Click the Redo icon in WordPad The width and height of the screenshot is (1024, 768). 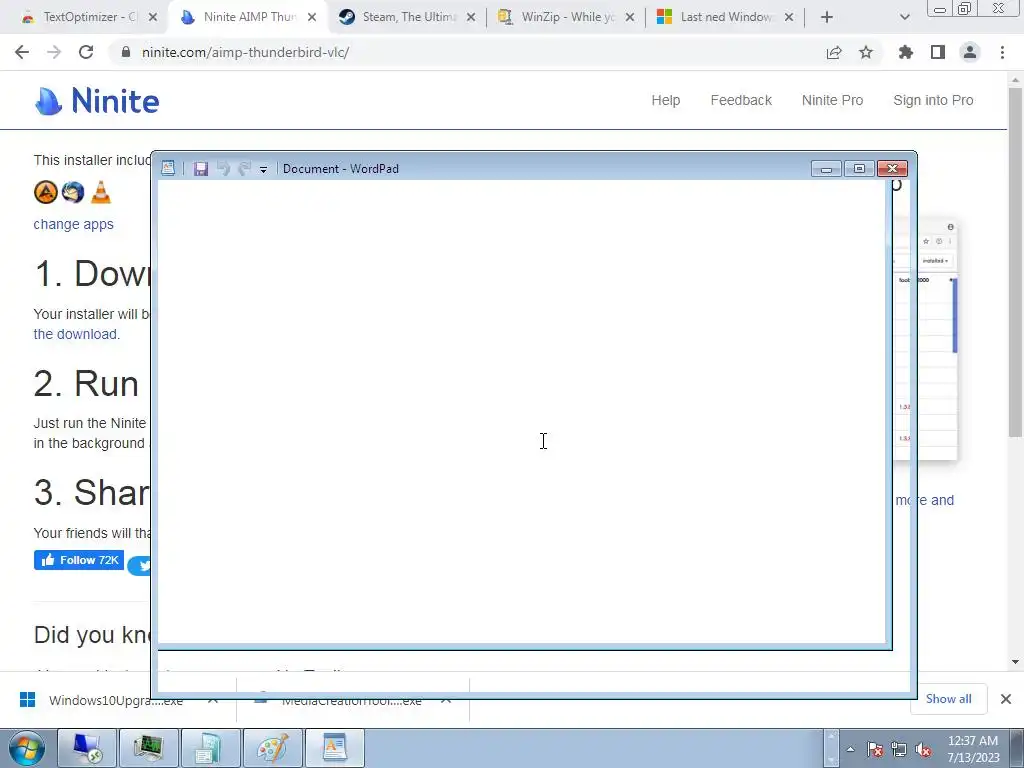click(244, 168)
